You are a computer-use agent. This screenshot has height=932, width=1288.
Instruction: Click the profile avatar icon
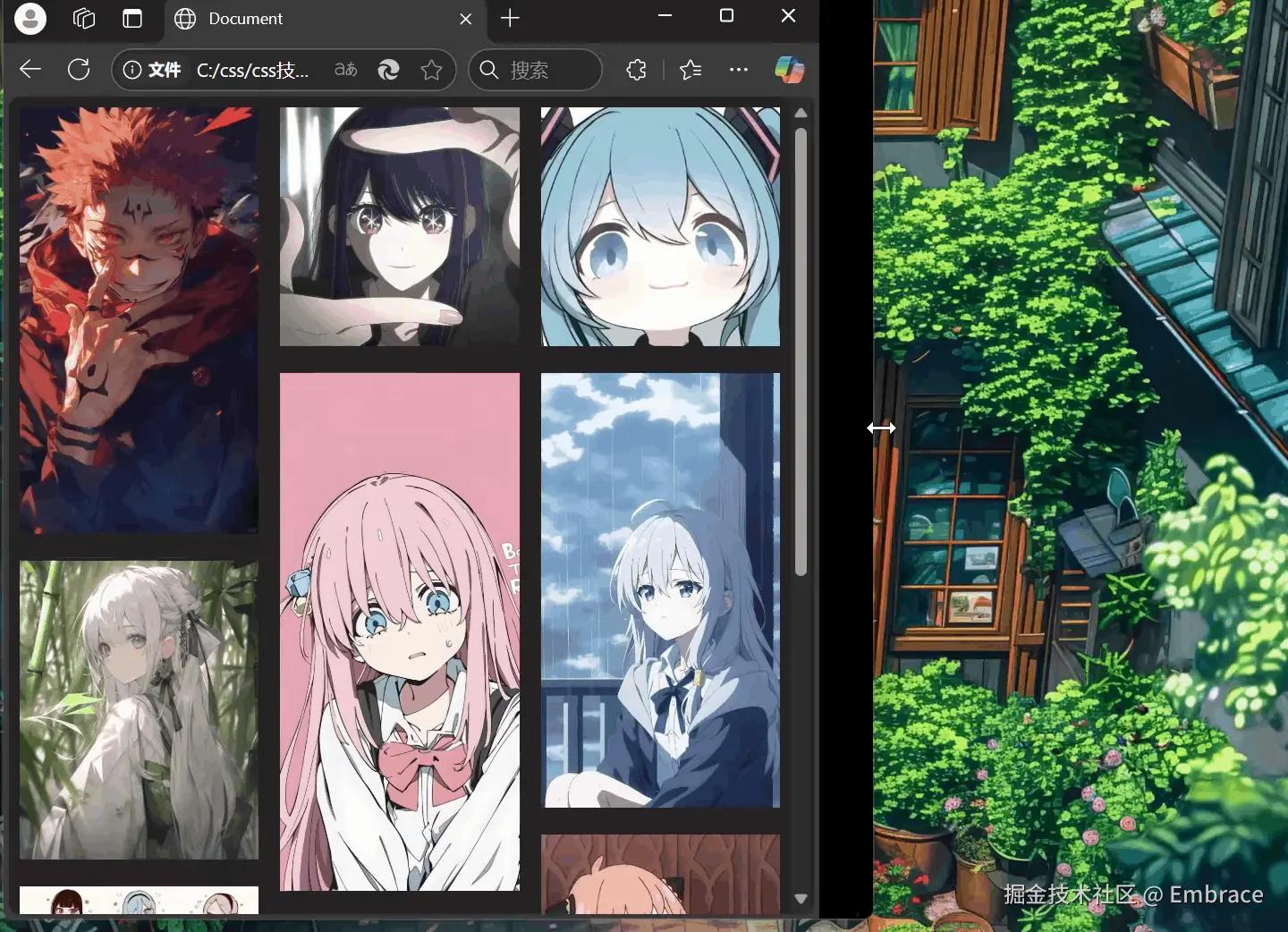point(30,18)
